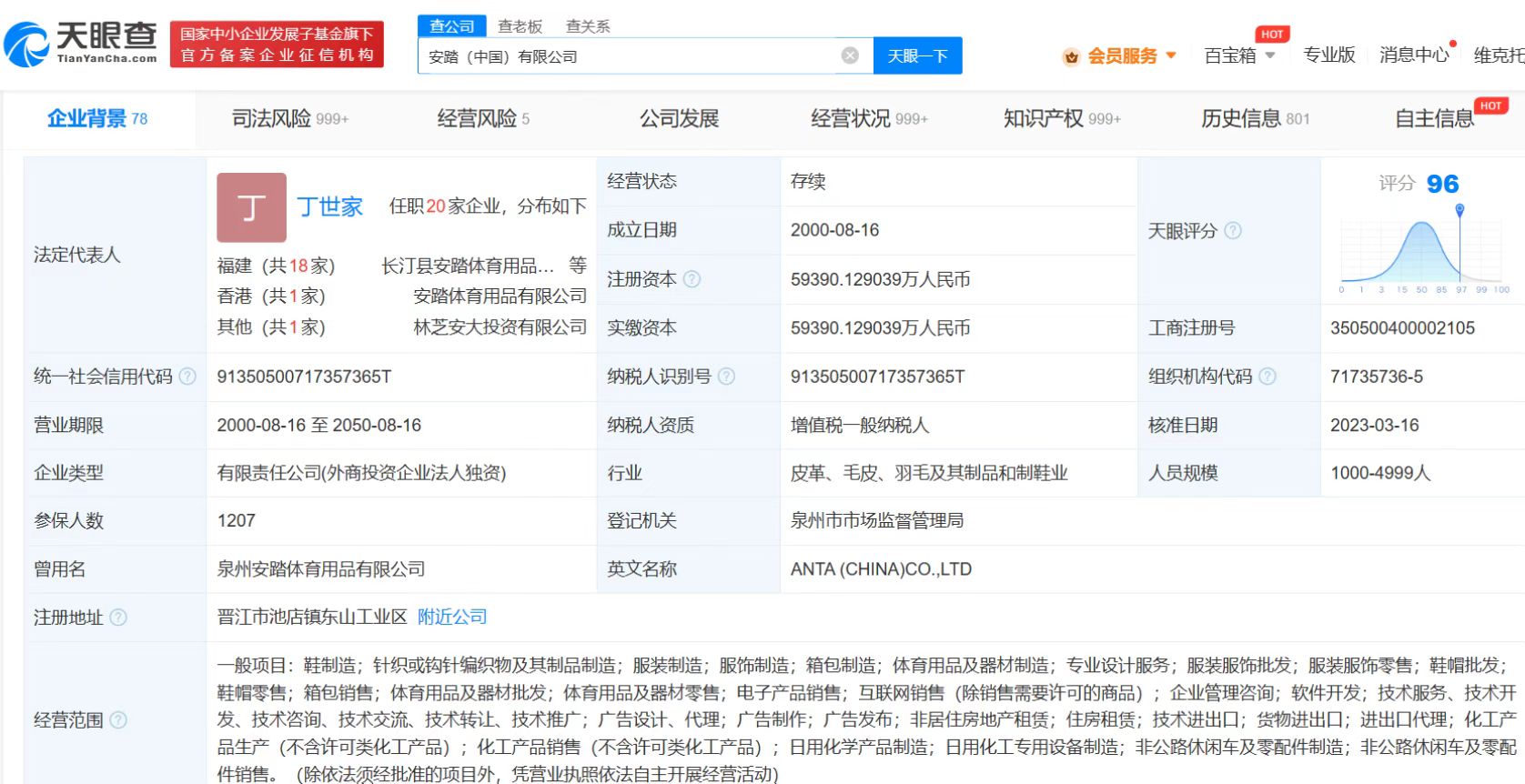This screenshot has width=1525, height=784.
Task: Open the 公司发展 tab
Action: [x=679, y=118]
